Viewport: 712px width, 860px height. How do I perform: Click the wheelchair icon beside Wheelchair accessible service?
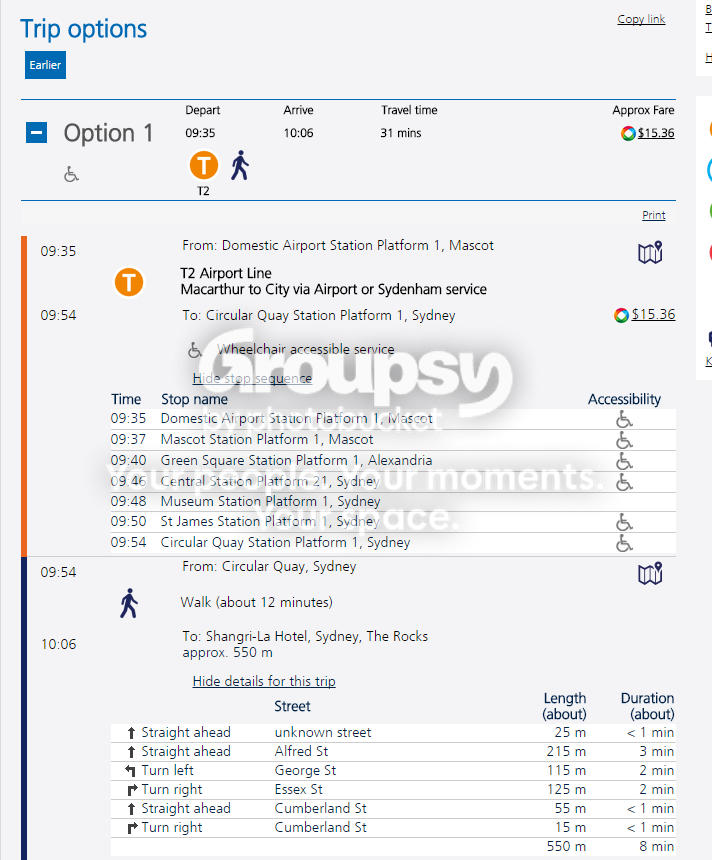coord(195,350)
